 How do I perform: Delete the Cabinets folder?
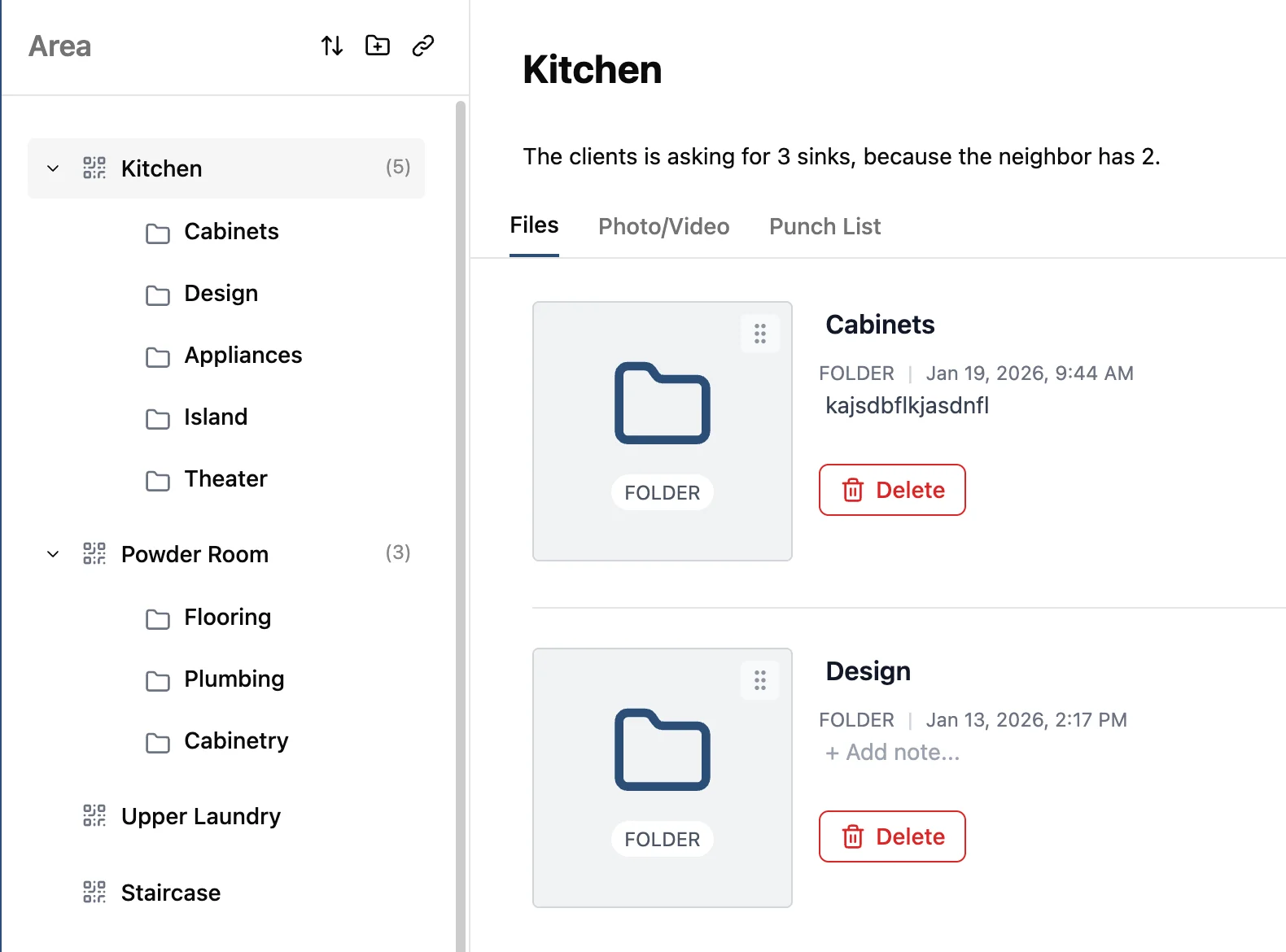(x=892, y=490)
